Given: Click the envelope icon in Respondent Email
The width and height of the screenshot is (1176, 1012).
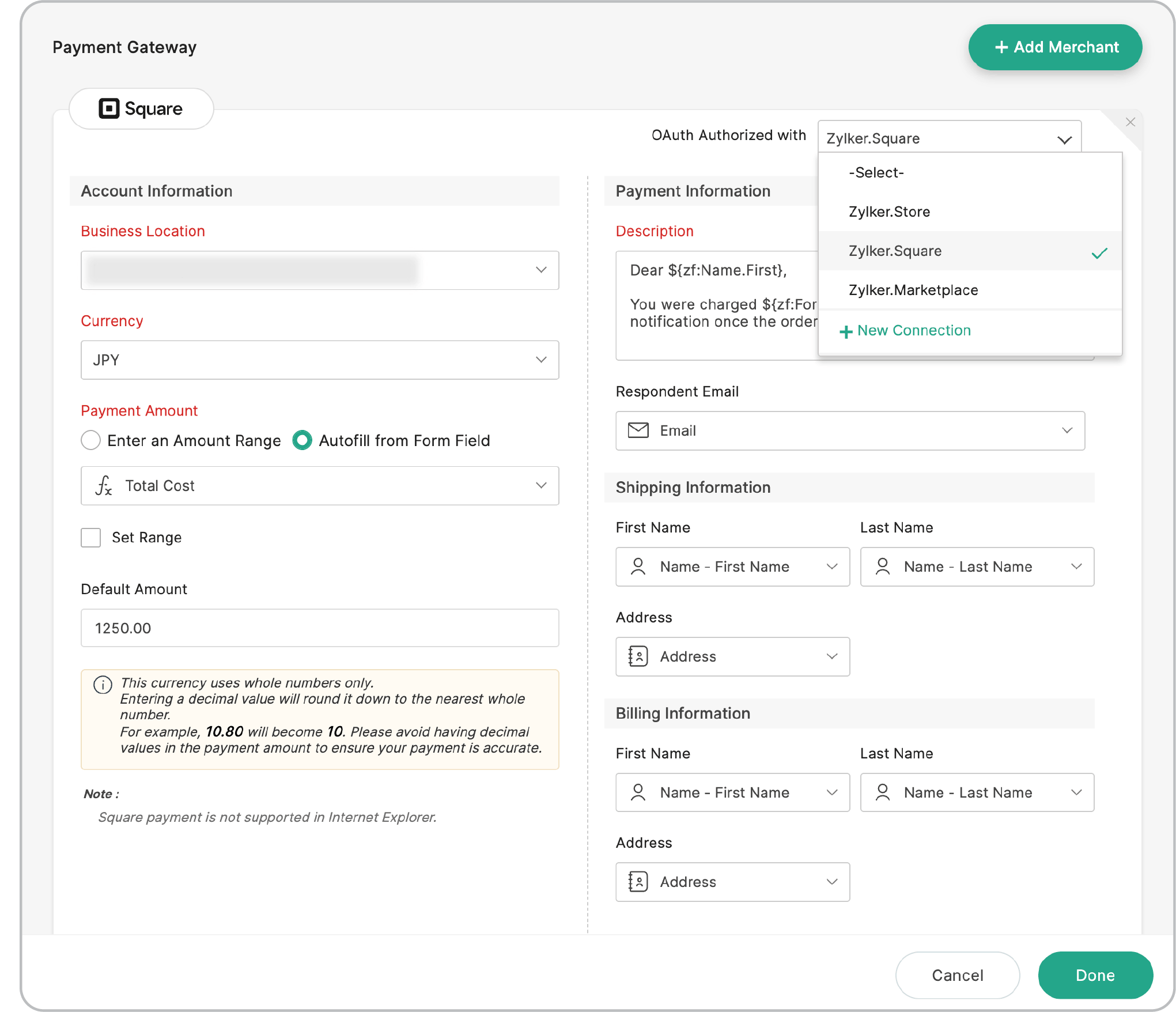Looking at the screenshot, I should click(x=638, y=431).
